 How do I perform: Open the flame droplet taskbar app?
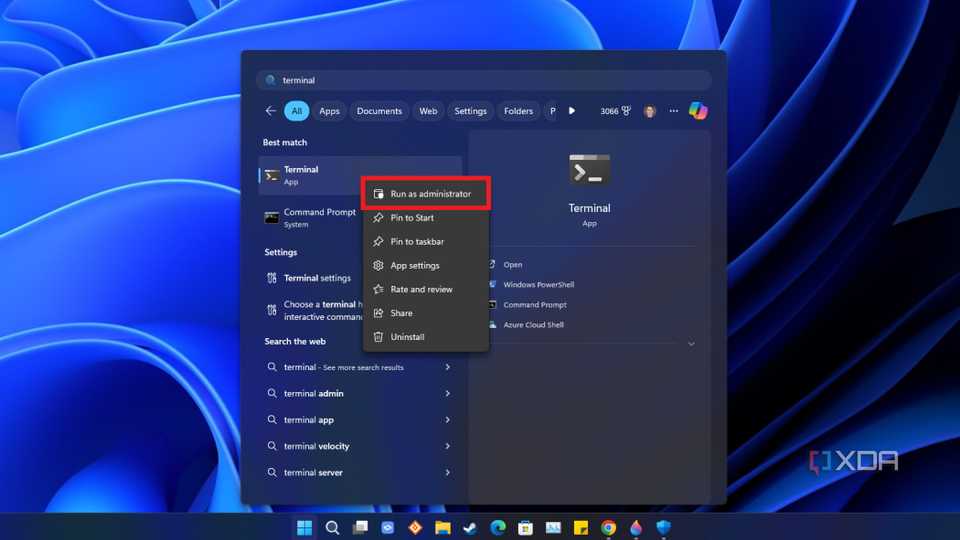click(636, 527)
